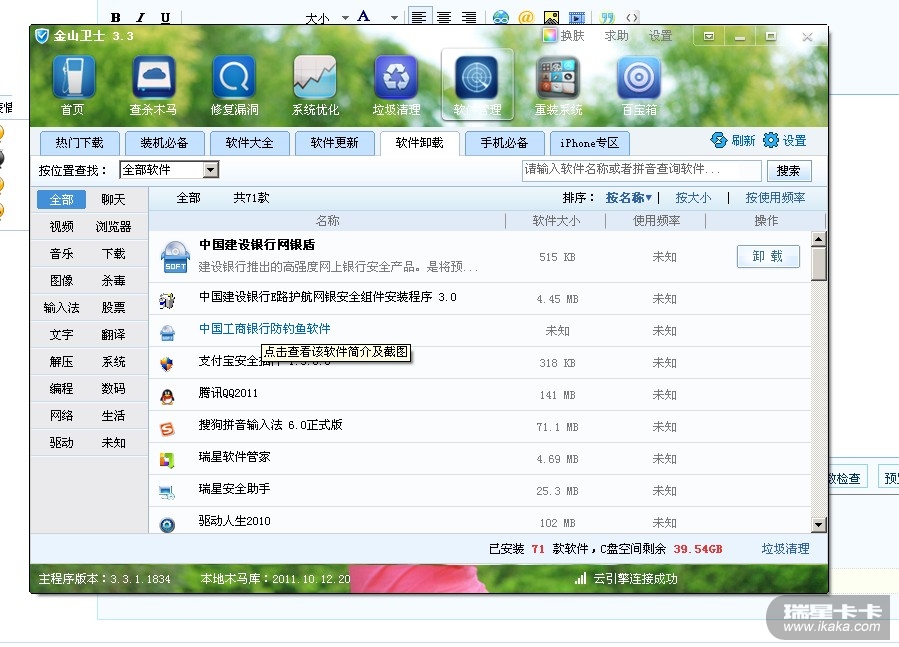Click the 中国工商银行防钓鱼软件 icon

(167, 333)
